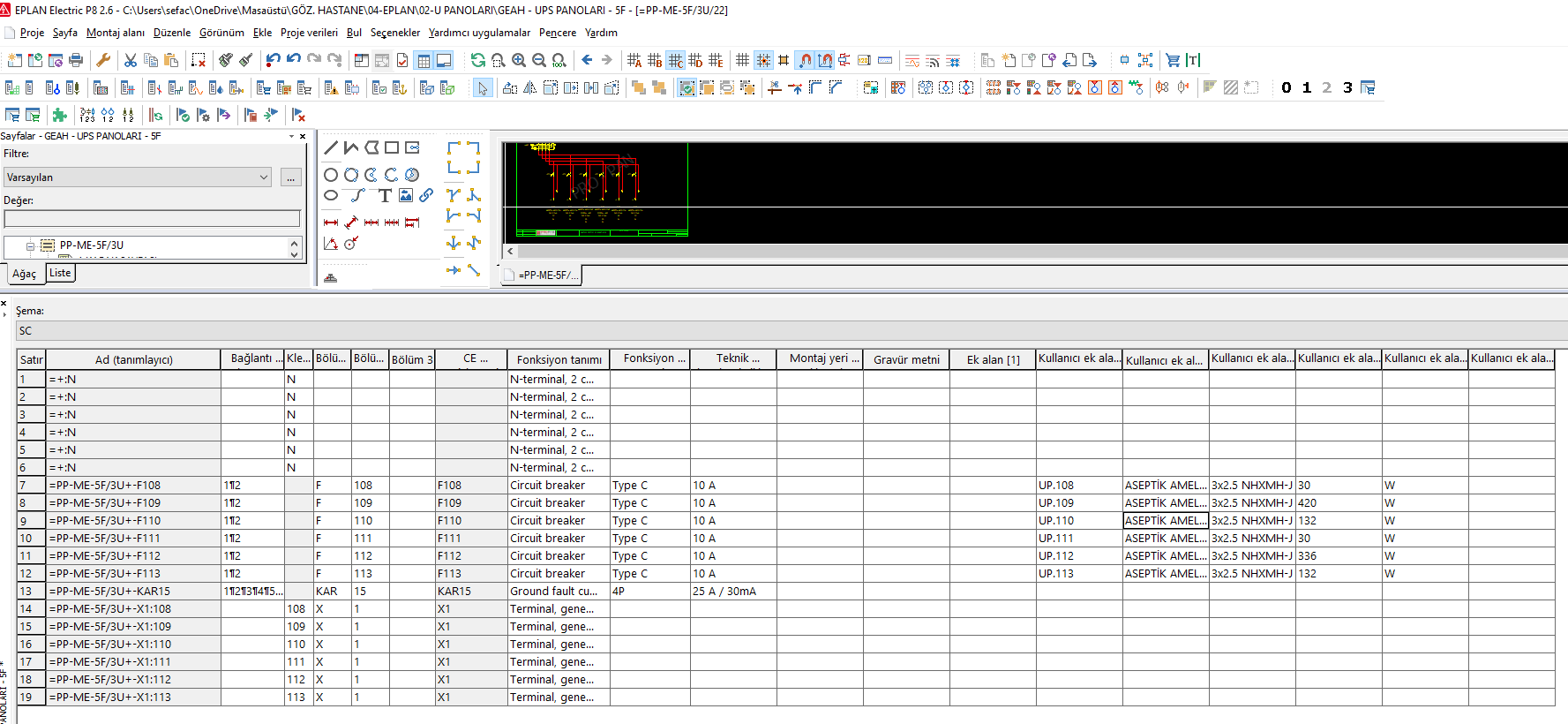Click the Hyperlink chain icon

426,195
